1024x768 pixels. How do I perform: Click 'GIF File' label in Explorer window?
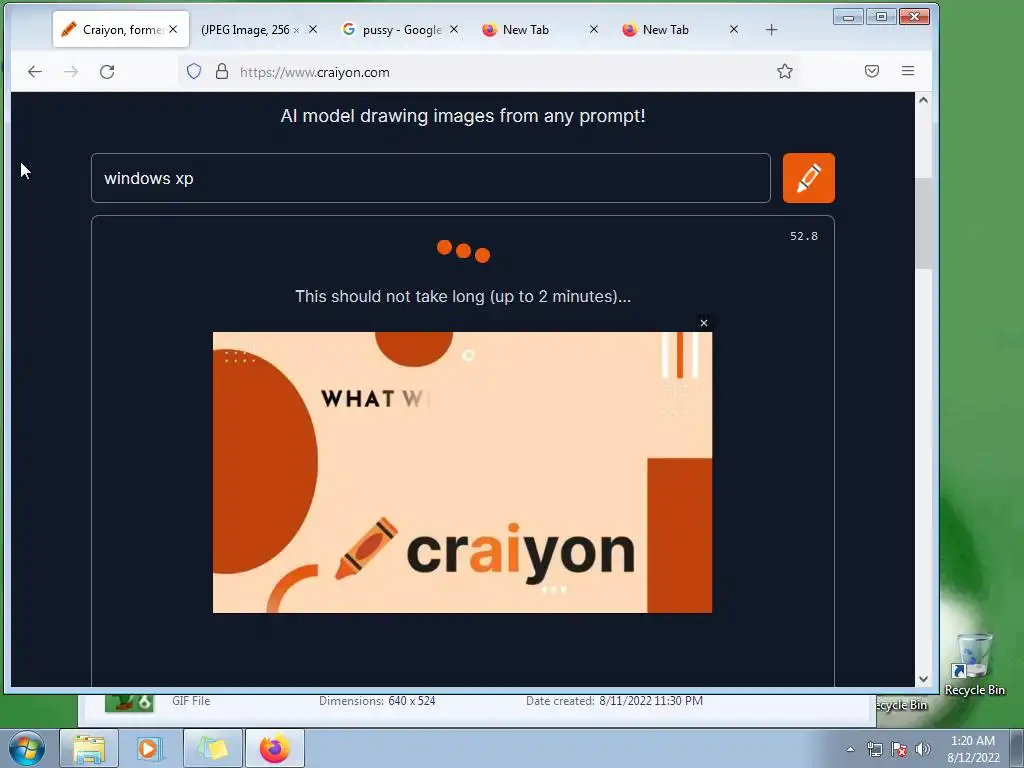click(191, 701)
